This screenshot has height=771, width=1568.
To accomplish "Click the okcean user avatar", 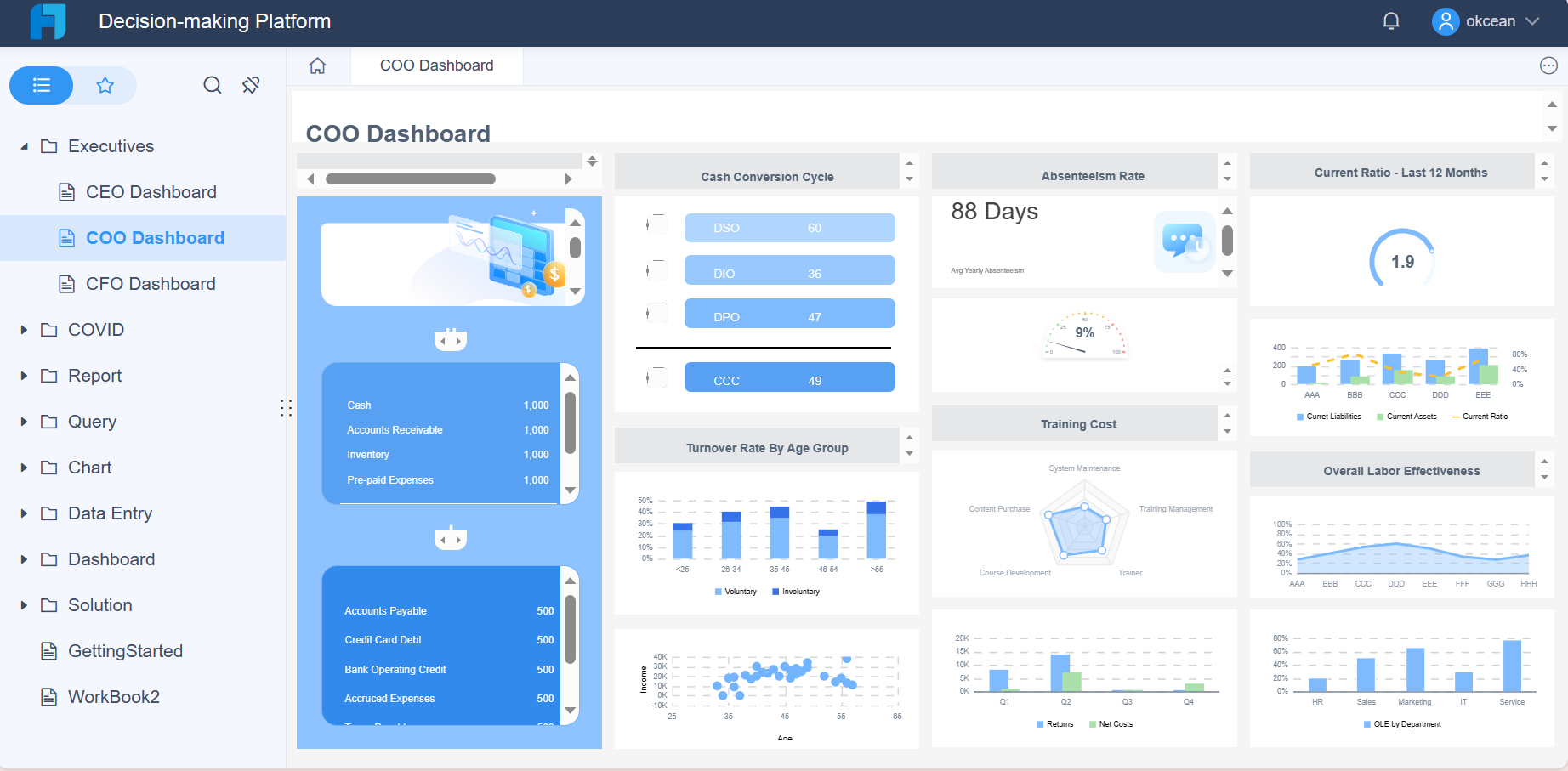I will click(1446, 21).
